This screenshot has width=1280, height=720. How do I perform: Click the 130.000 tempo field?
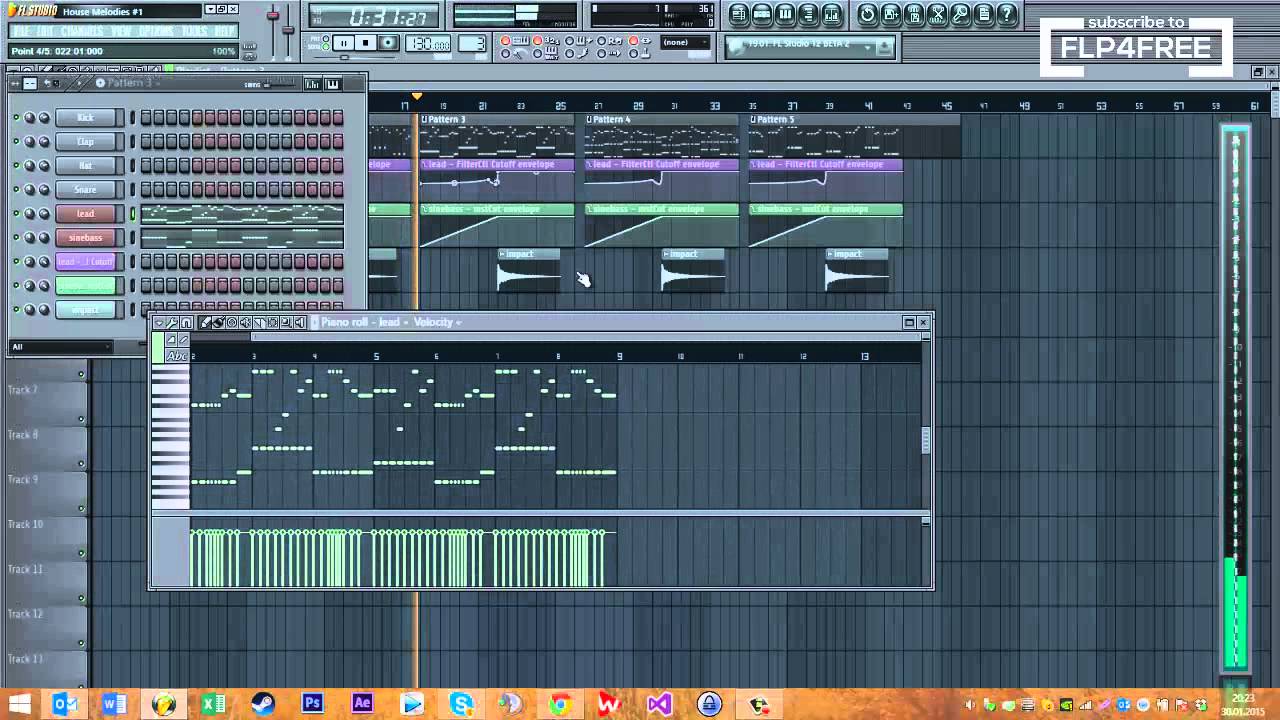pyautogui.click(x=428, y=43)
